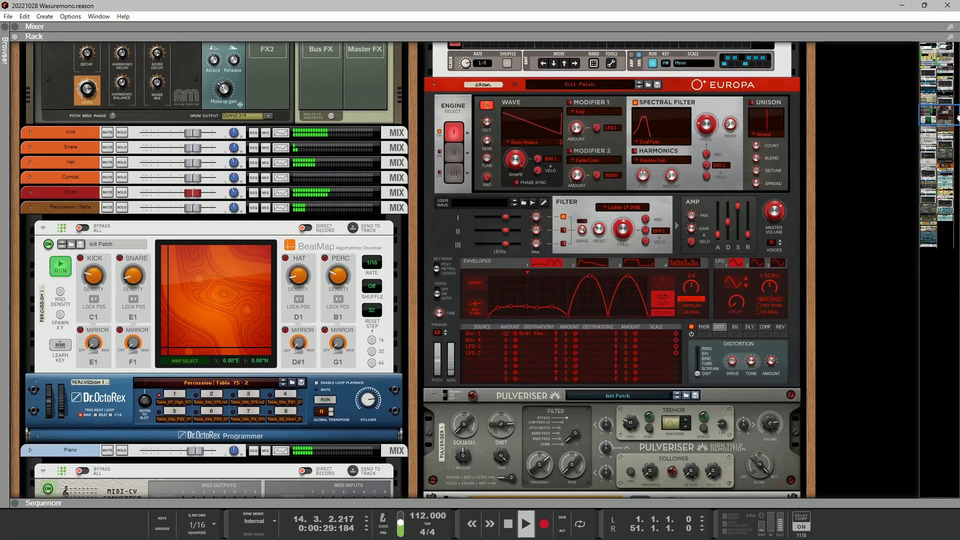The height and width of the screenshot is (540, 960).
Task: Toggle BeatMap Direct Record switch
Action: [305, 228]
